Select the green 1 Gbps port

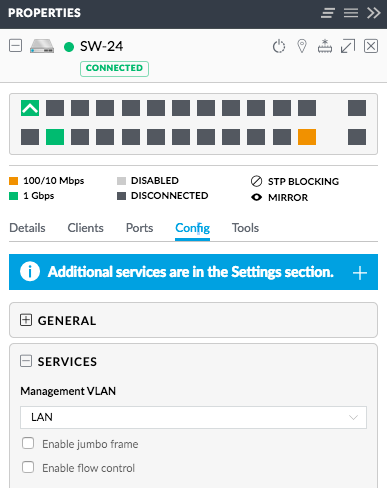click(x=55, y=137)
